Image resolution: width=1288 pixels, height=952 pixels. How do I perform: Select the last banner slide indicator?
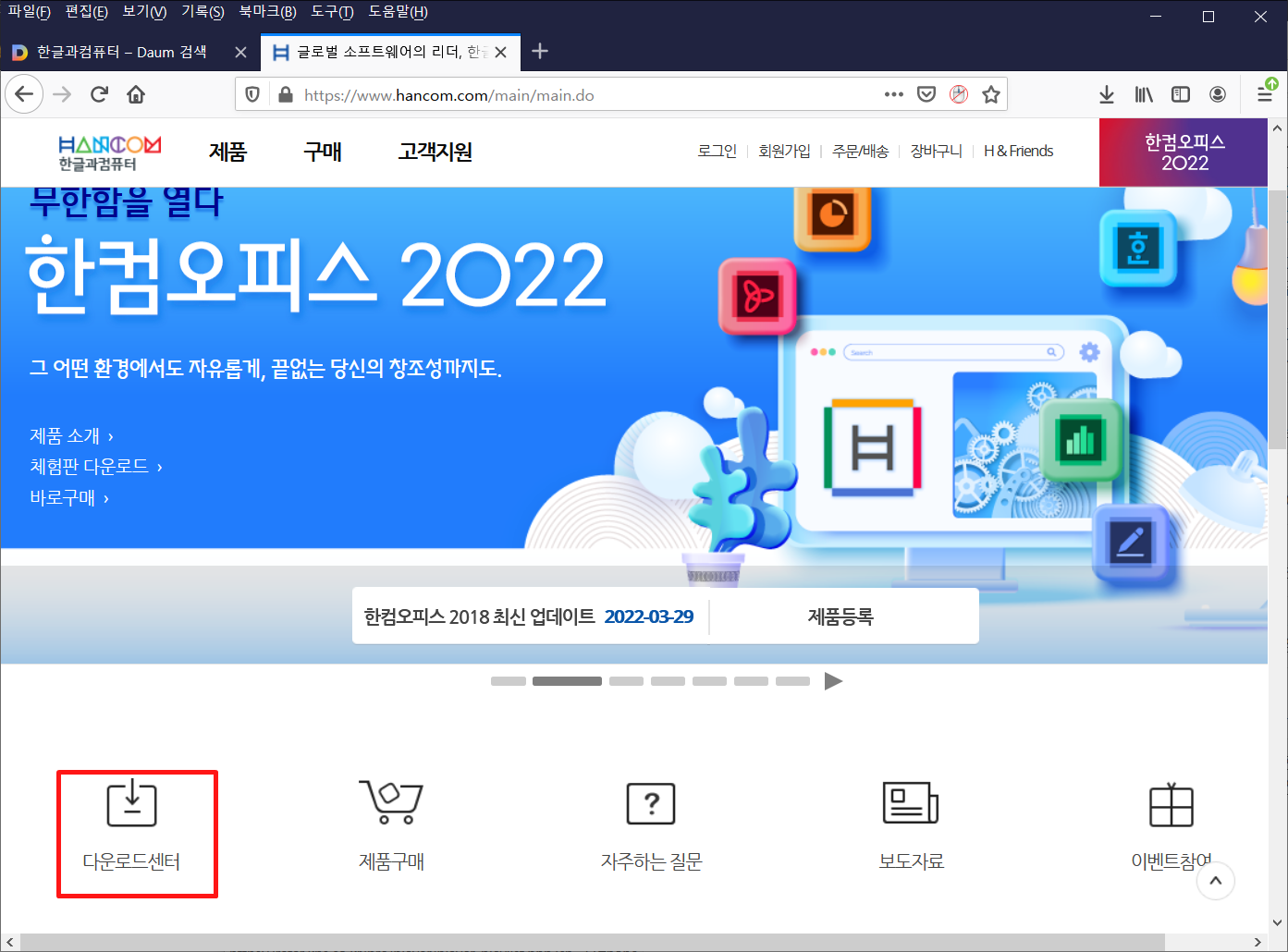click(x=792, y=681)
